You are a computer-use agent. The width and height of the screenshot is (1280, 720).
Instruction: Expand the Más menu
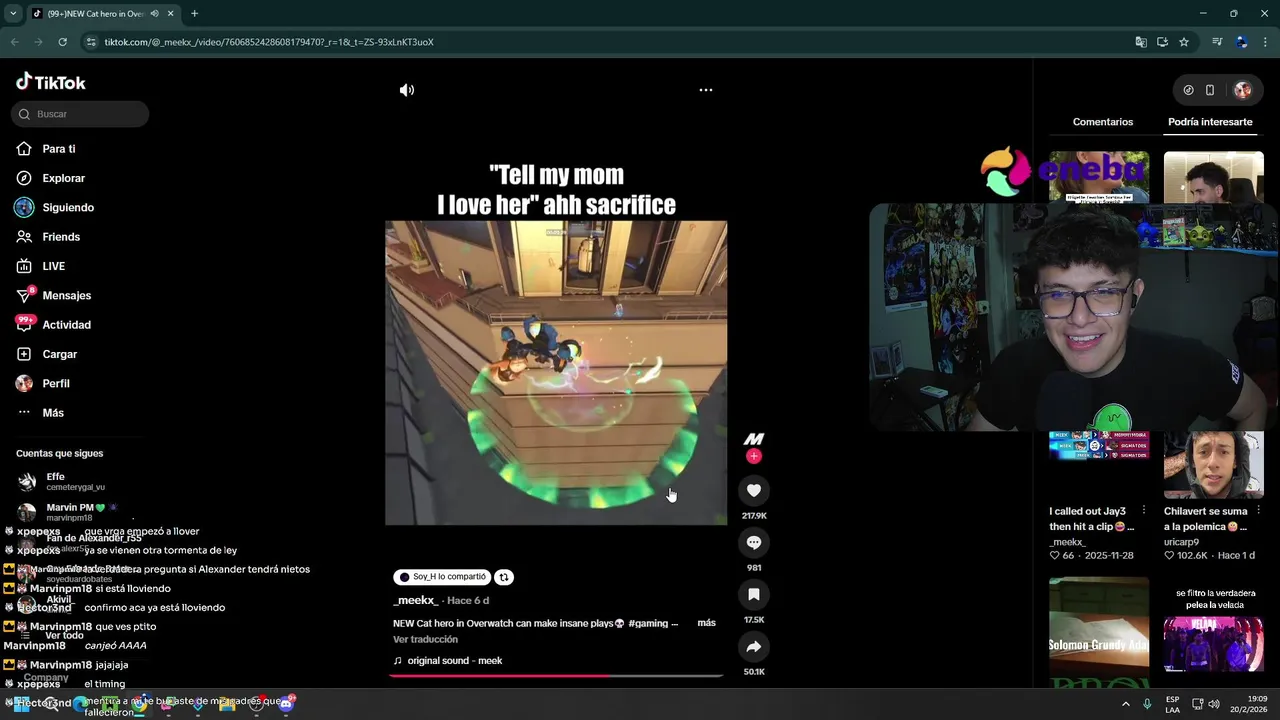53,413
